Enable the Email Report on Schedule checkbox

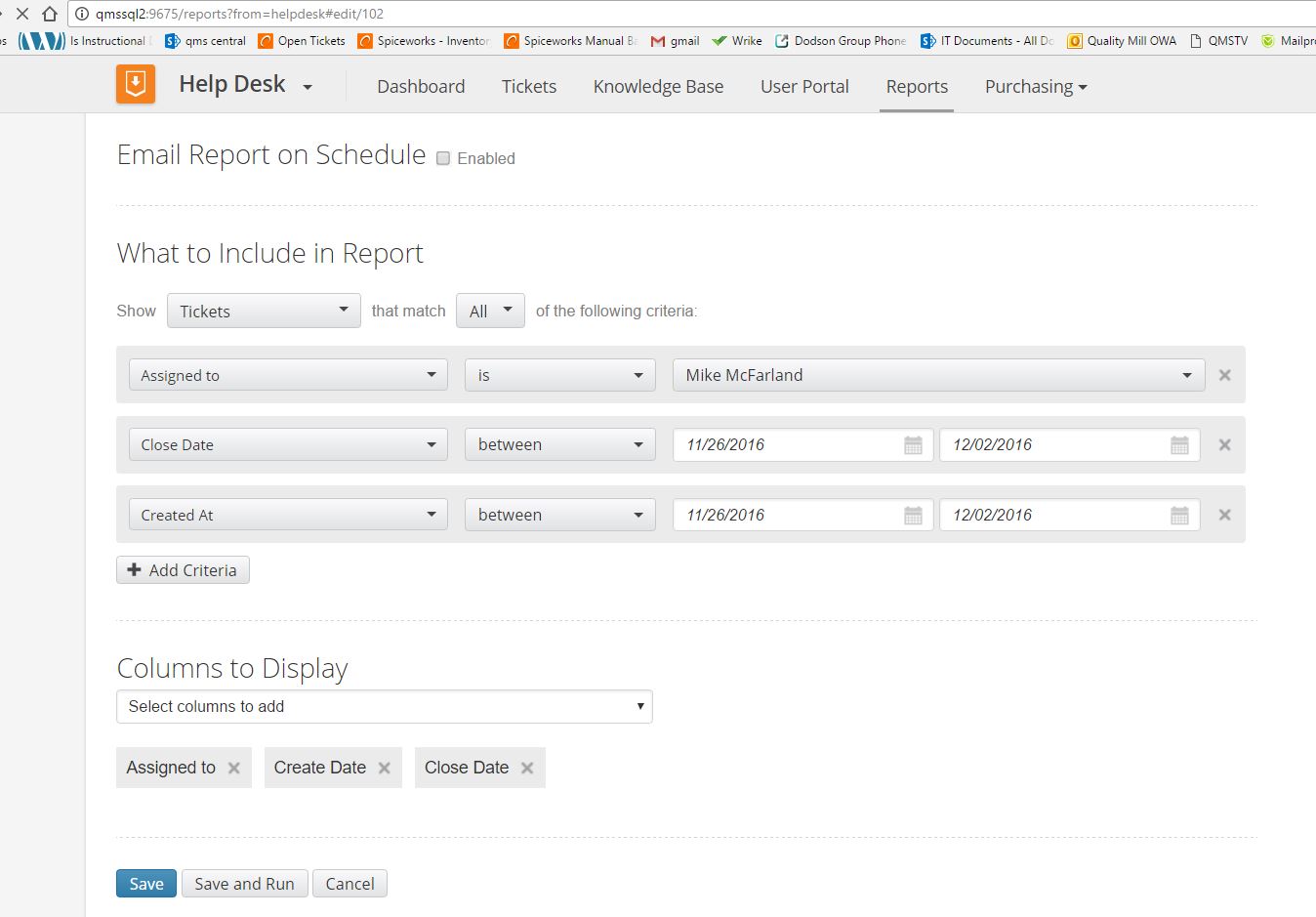tap(442, 158)
